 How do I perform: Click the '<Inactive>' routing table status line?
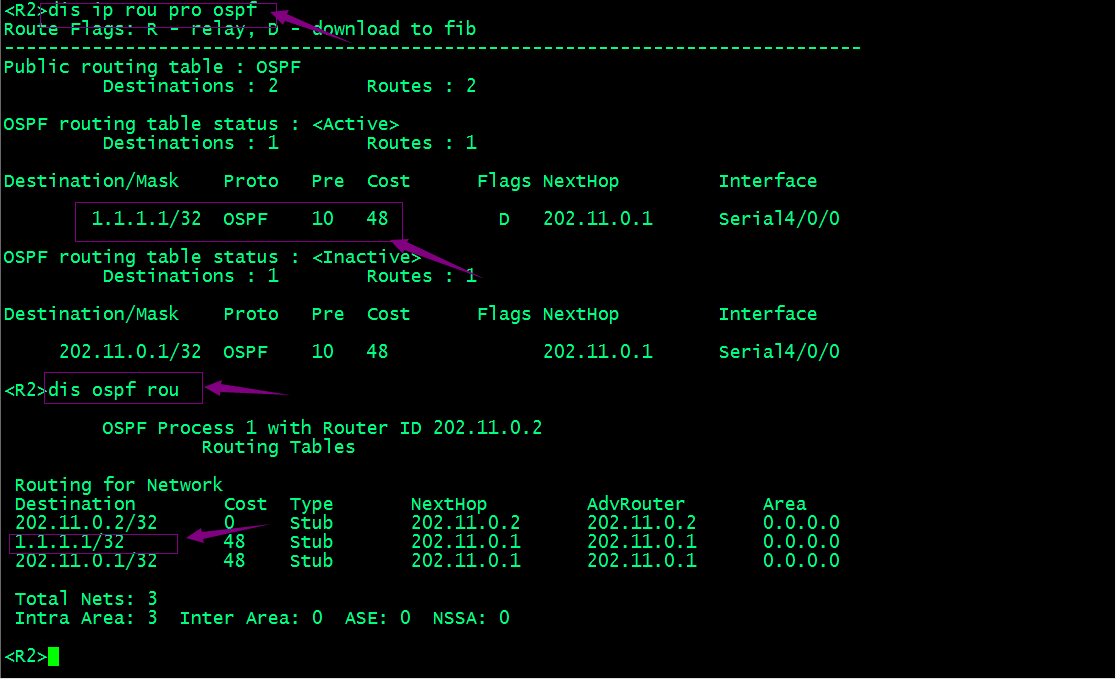coord(213,257)
